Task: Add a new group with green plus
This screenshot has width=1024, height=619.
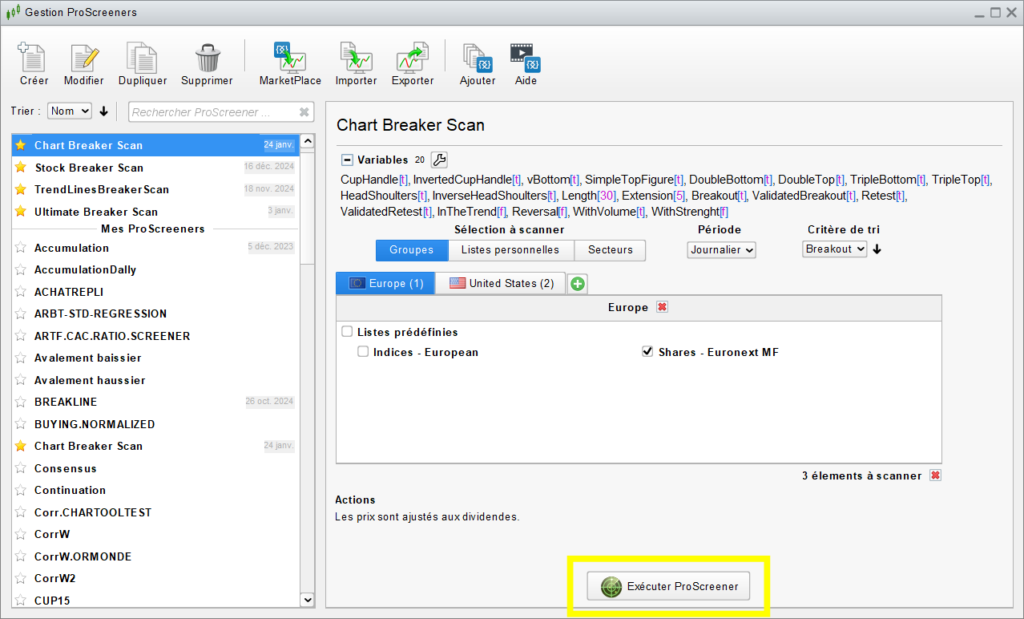Action: point(577,283)
